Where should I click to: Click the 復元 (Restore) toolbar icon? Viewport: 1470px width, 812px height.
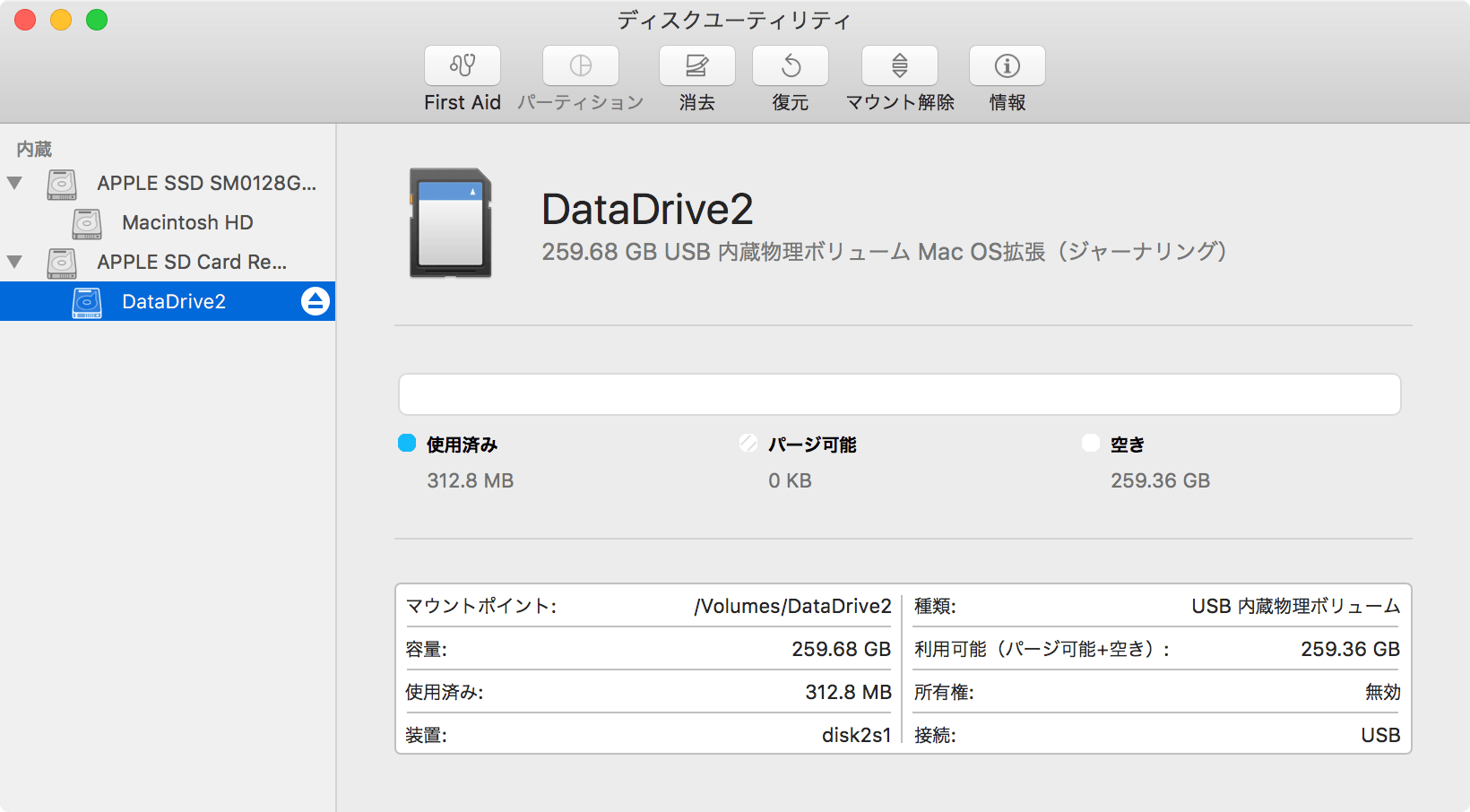(x=791, y=65)
